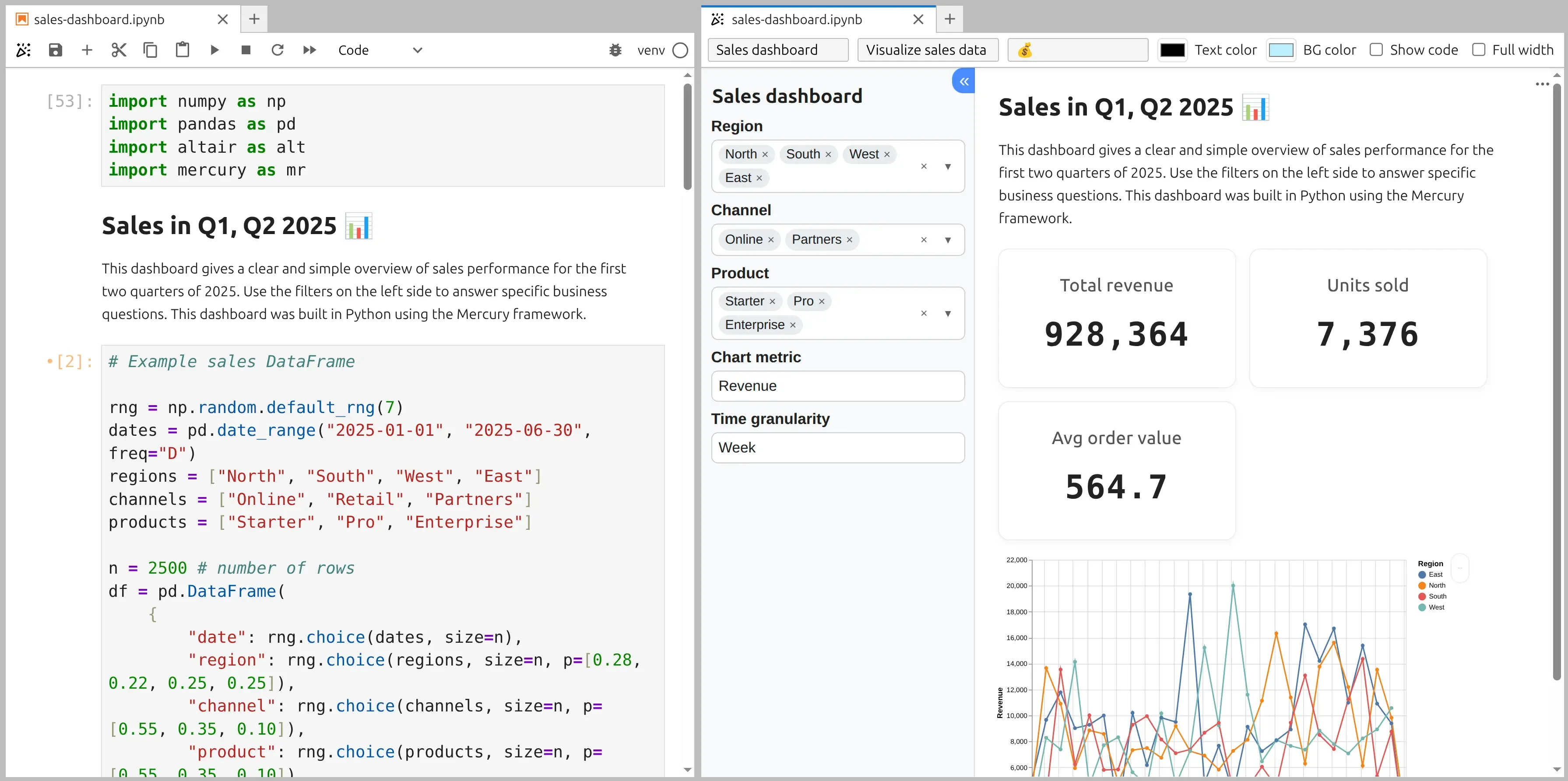Viewport: 1568px width, 781px height.
Task: Save the notebook with the save icon
Action: [x=55, y=50]
